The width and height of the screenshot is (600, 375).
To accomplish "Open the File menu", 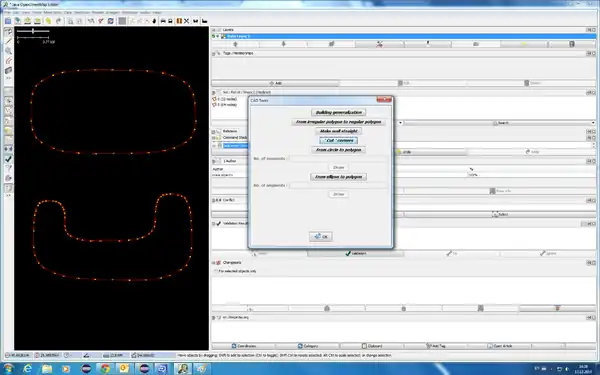I will tap(7, 13).
